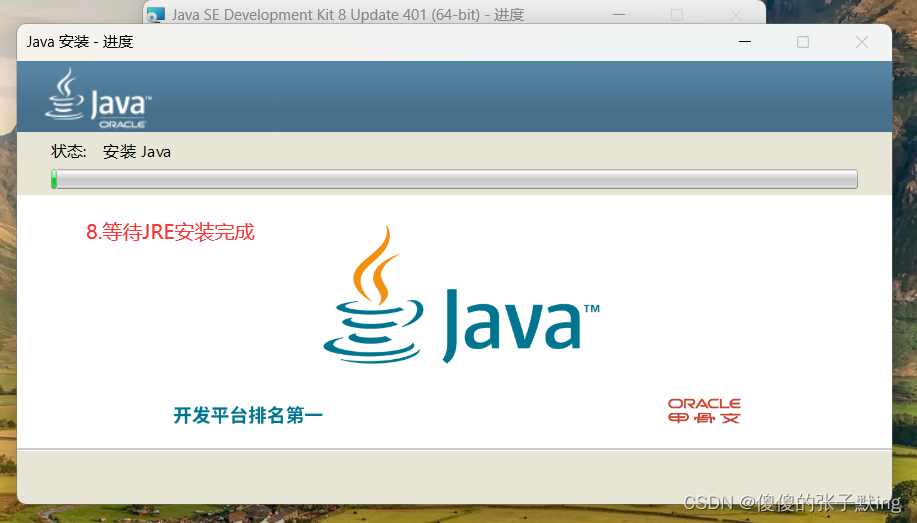The height and width of the screenshot is (523, 917).
Task: Click the red Oracle 甲骨文 logo
Action: (x=704, y=411)
